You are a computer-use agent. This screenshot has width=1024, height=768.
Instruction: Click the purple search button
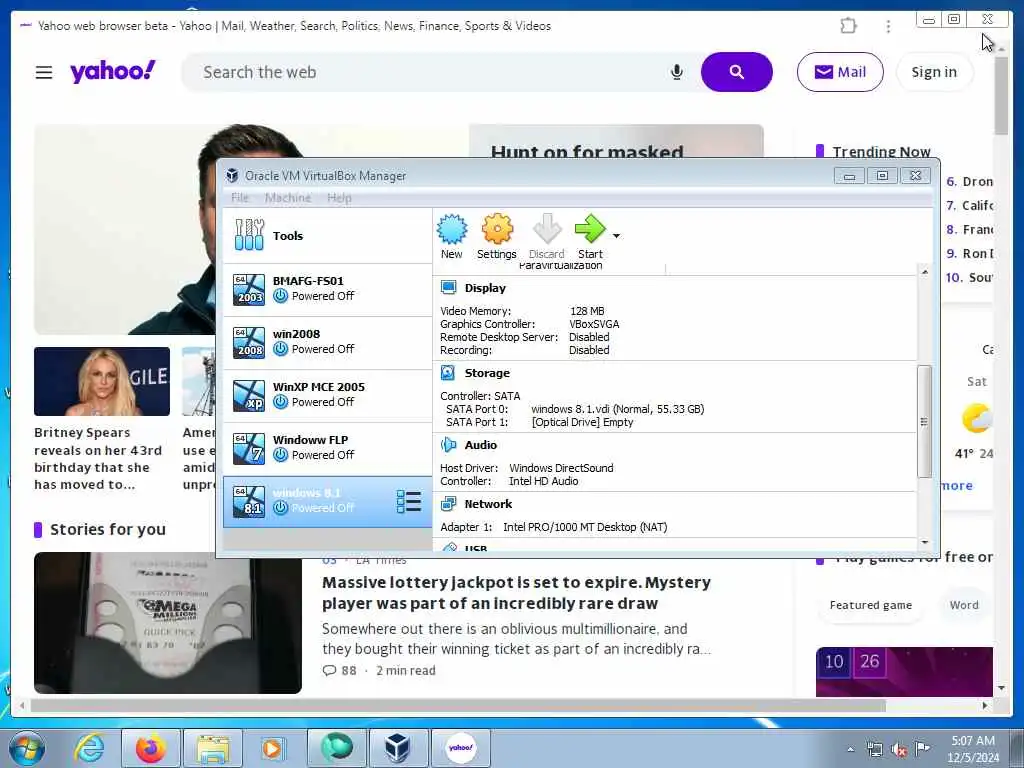(737, 72)
